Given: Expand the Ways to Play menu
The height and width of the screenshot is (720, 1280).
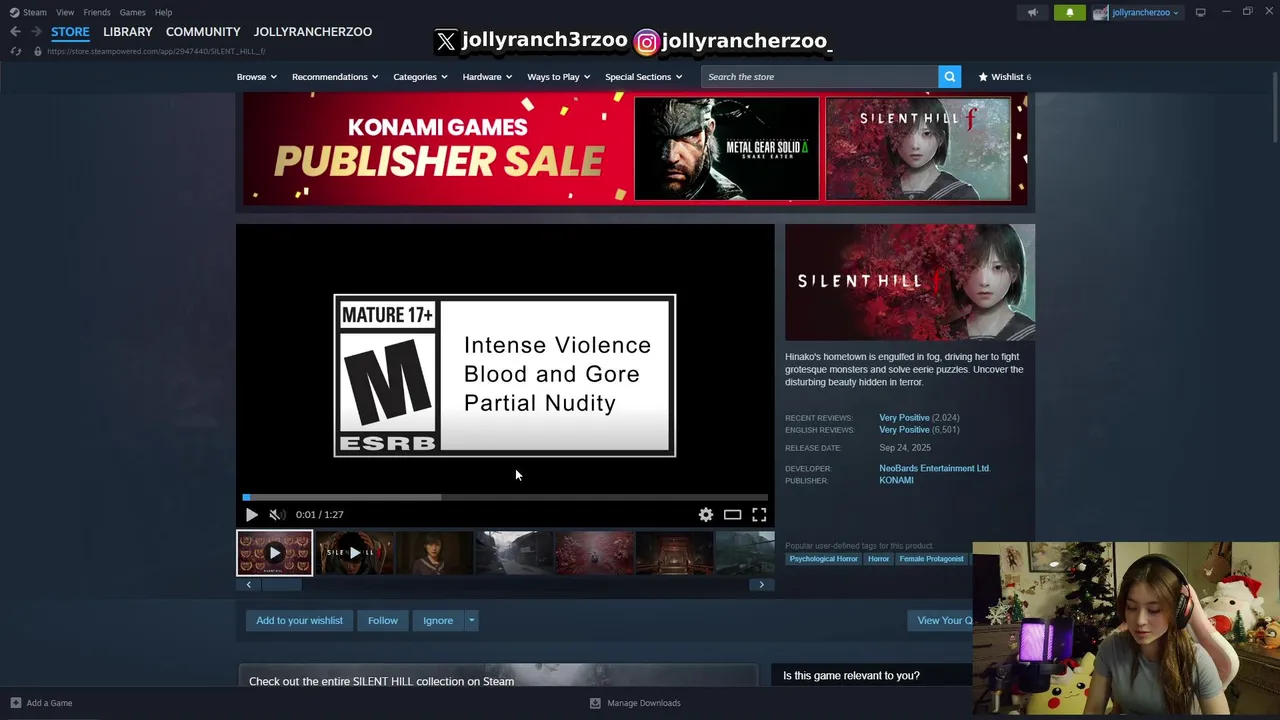Looking at the screenshot, I should [558, 77].
